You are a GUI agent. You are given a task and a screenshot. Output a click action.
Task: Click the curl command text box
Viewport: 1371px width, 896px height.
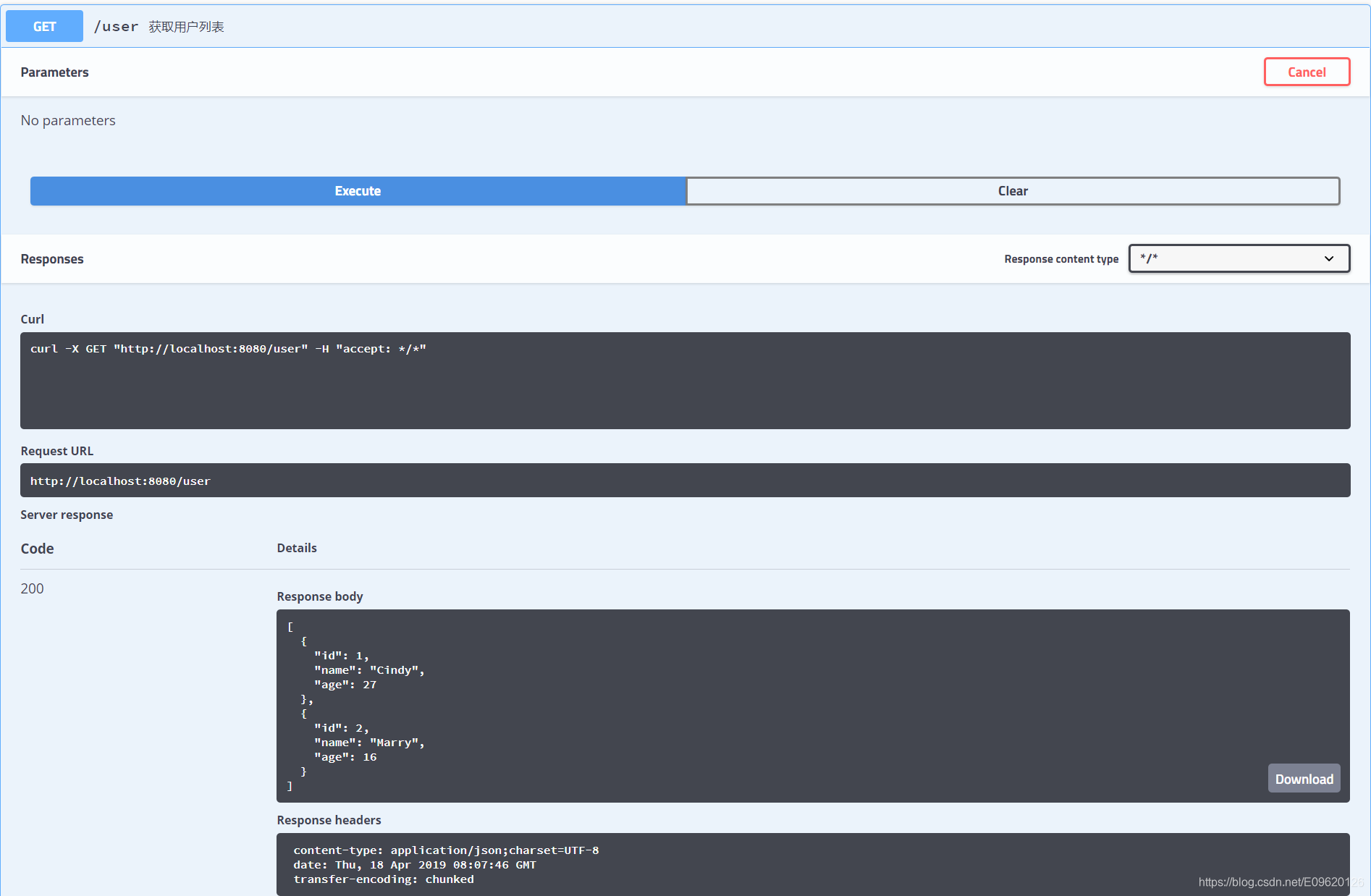pyautogui.click(x=685, y=381)
